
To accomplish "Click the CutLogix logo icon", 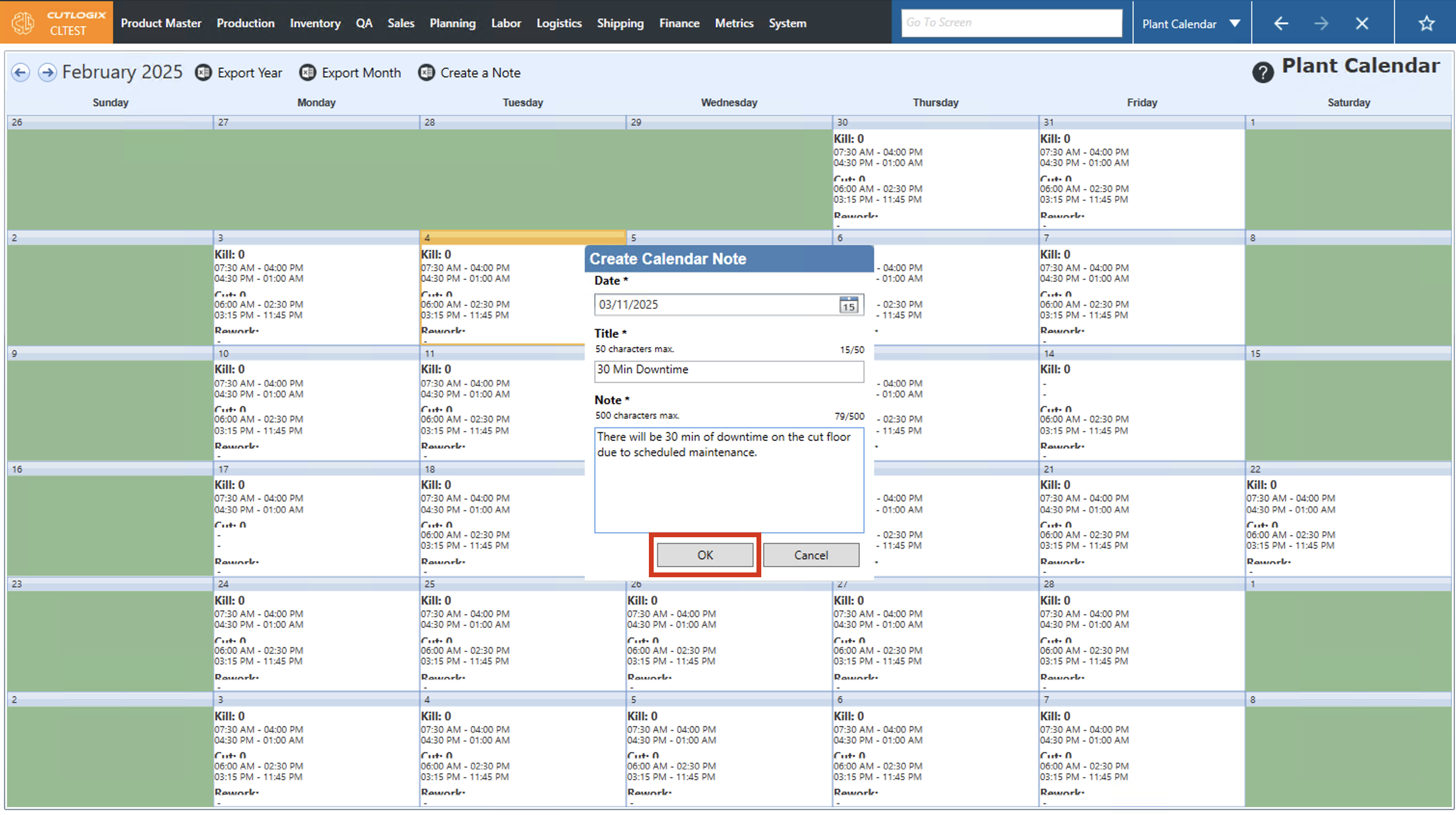I will 24,23.
